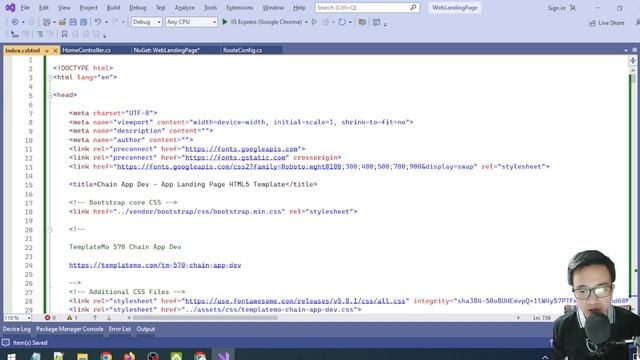Open the Debug menu
Viewport: 640px width, 360px height.
pos(138,8)
